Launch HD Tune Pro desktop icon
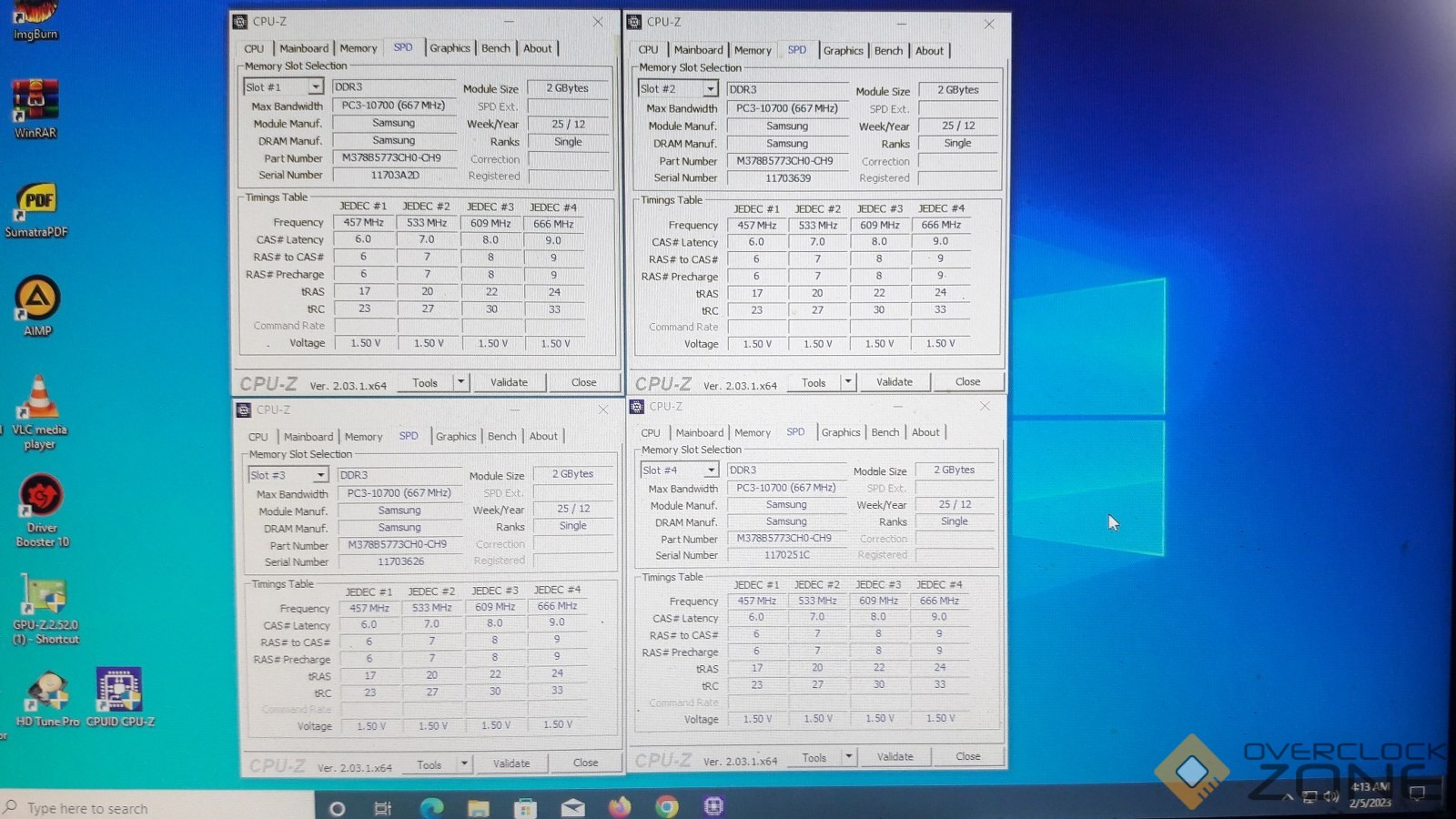 47,695
